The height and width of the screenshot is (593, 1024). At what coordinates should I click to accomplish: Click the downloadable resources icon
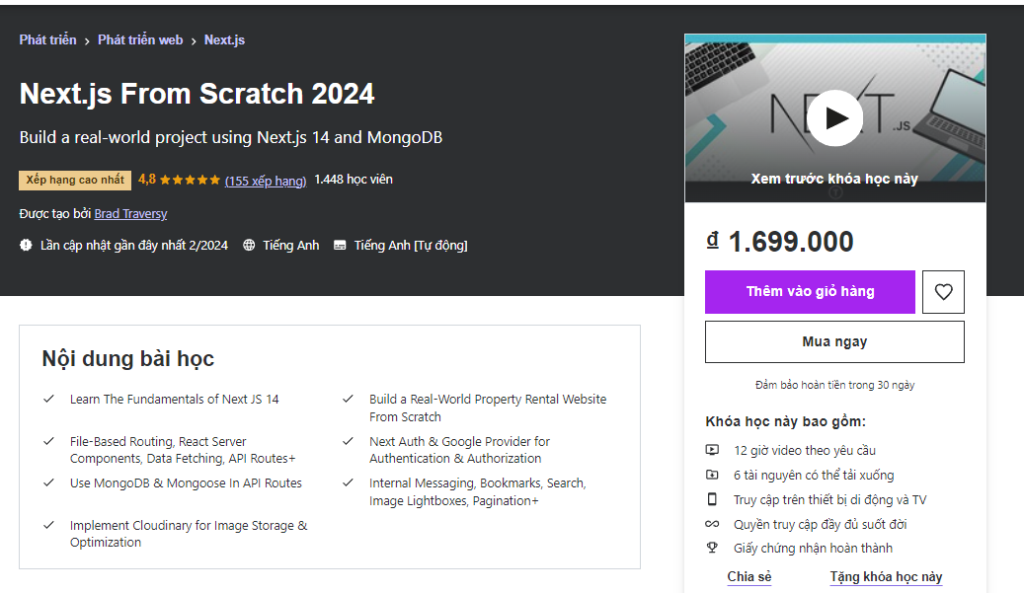712,475
